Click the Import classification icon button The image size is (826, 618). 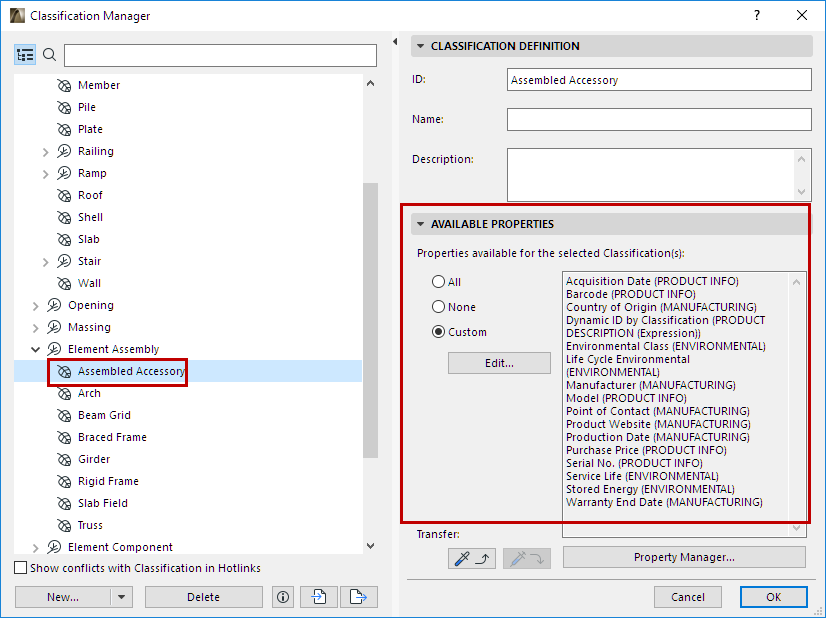pyautogui.click(x=319, y=597)
